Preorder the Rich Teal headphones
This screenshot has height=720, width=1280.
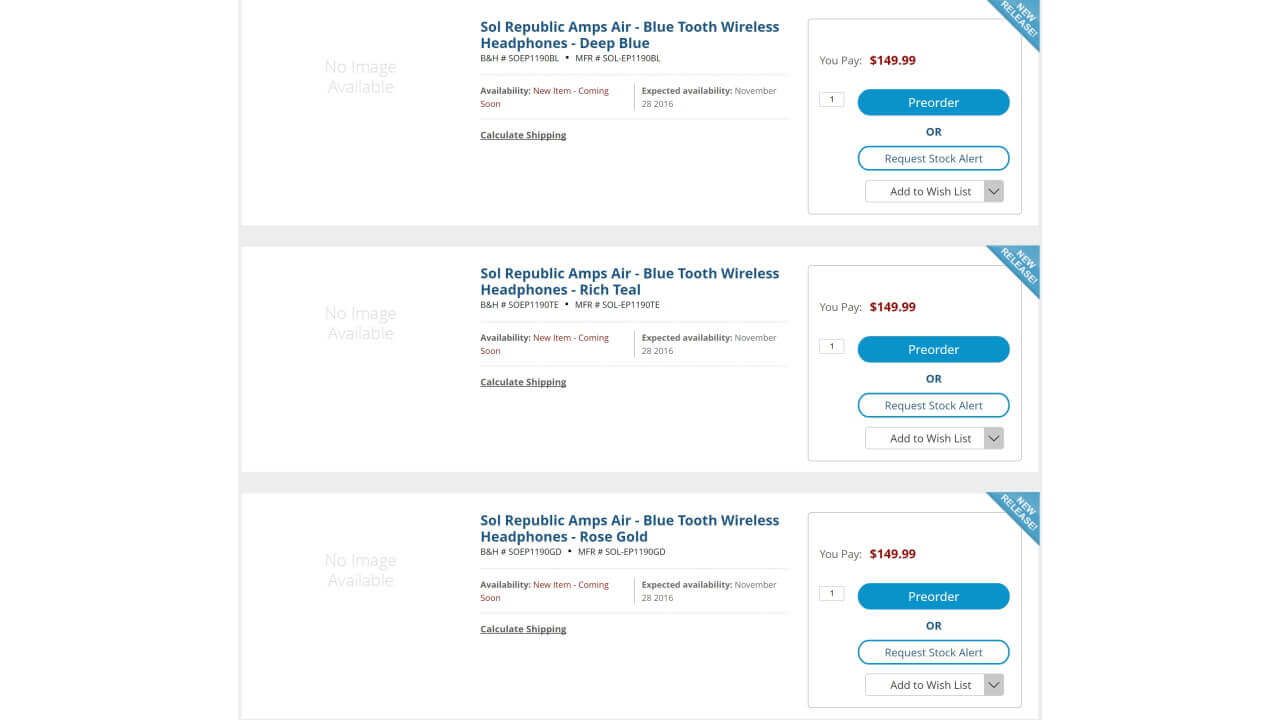(x=933, y=350)
